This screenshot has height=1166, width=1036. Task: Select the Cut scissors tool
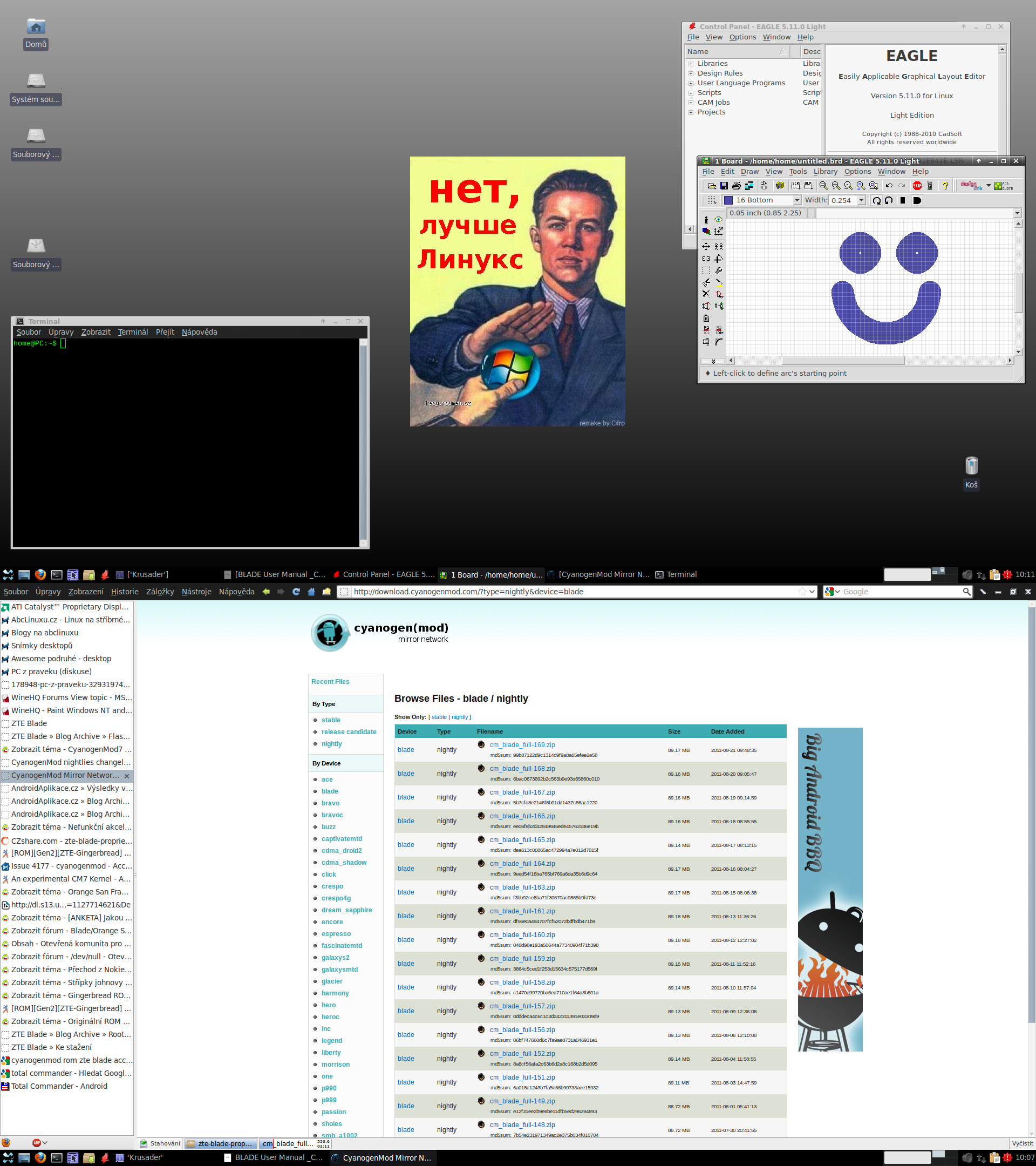tap(706, 283)
